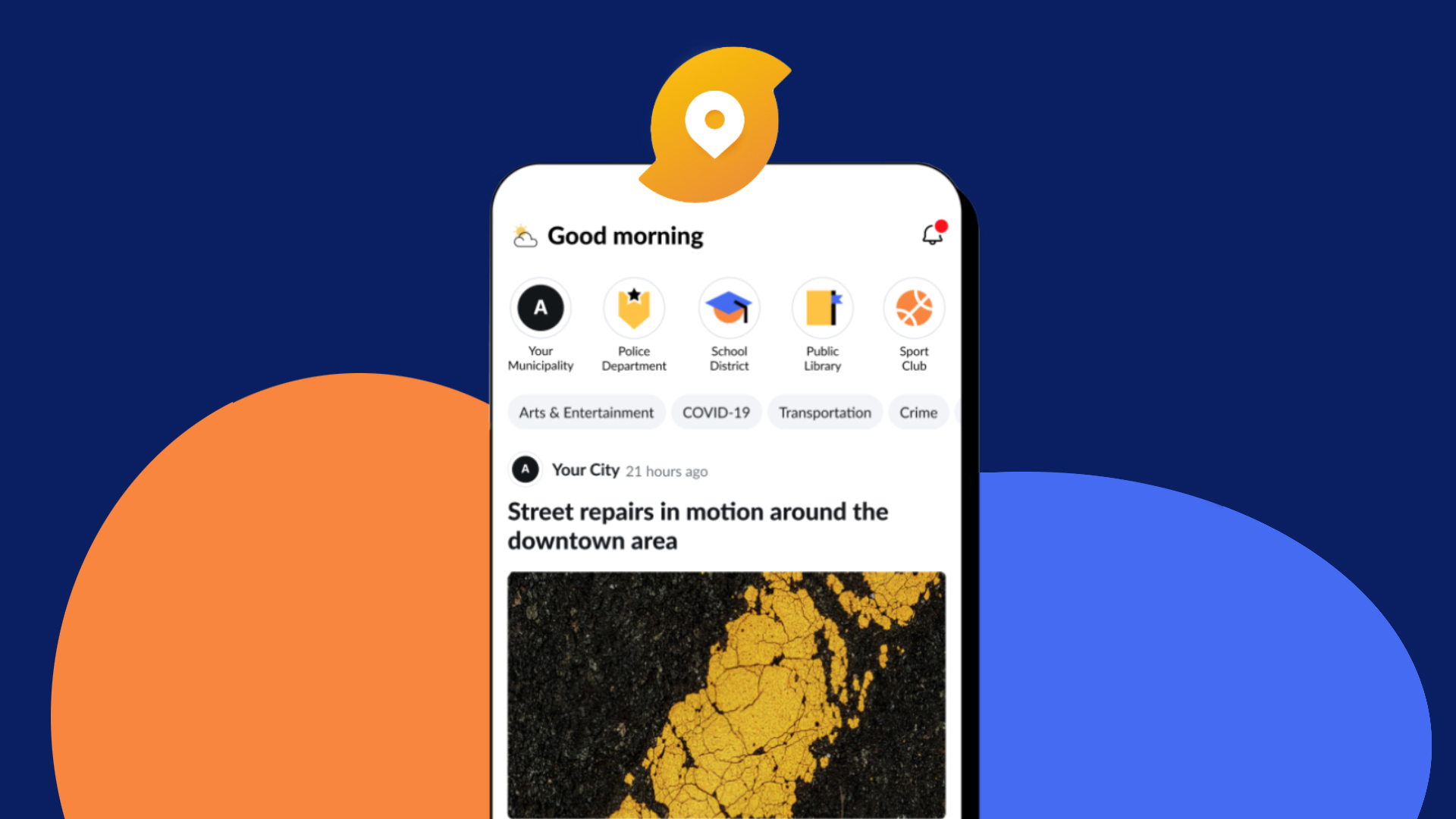Select Crime filter tag
1456x819 pixels.
click(916, 411)
